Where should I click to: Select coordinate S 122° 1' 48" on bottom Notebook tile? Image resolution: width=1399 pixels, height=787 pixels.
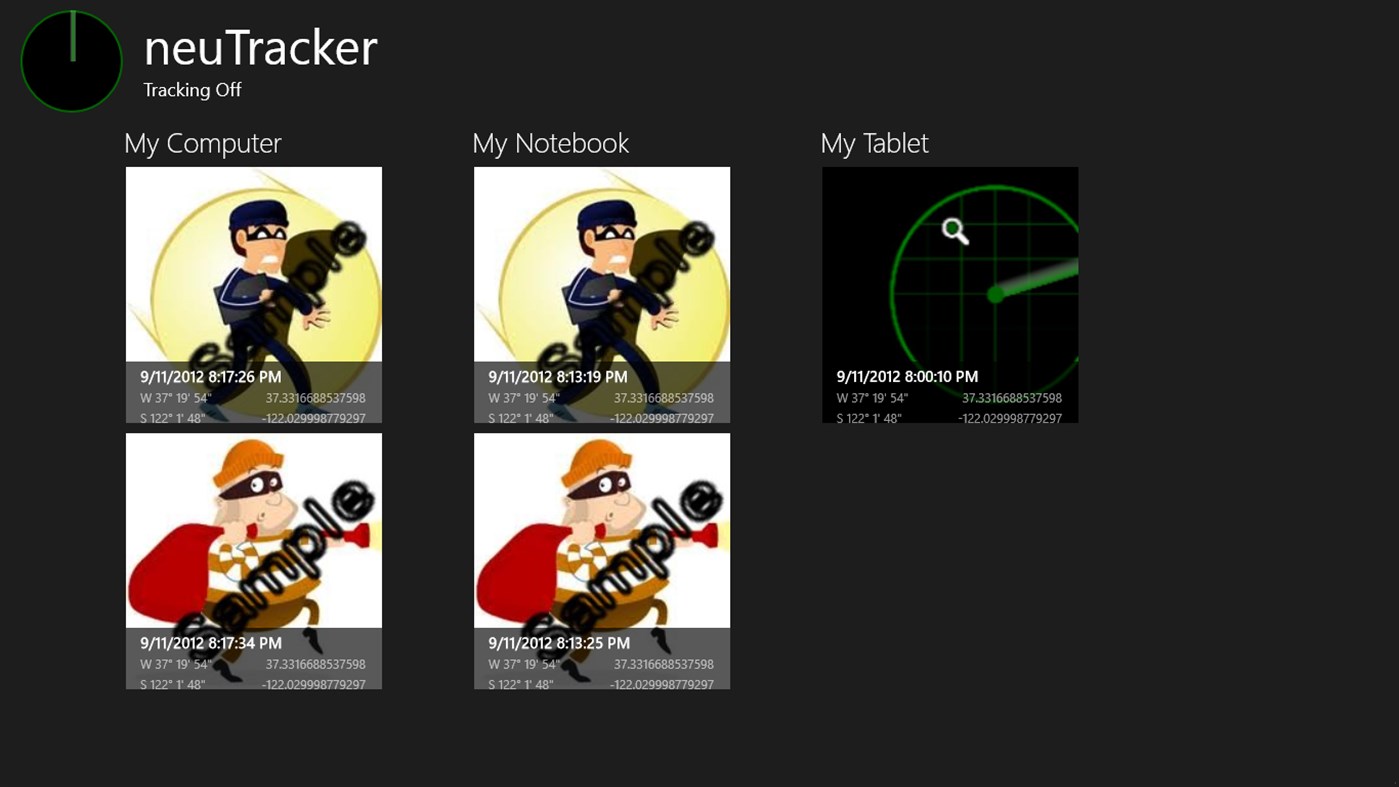520,684
